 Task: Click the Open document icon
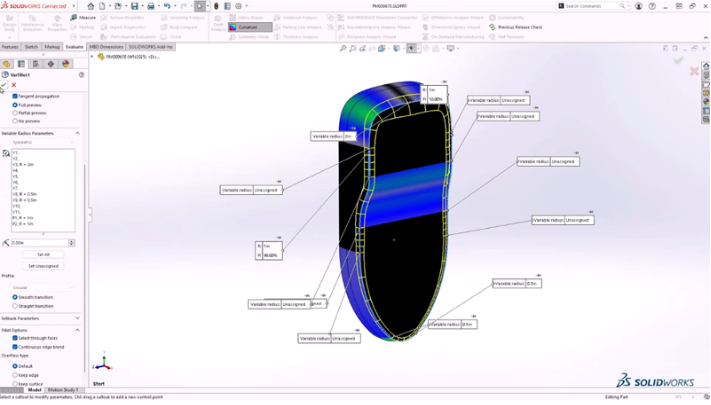pyautogui.click(x=118, y=6)
